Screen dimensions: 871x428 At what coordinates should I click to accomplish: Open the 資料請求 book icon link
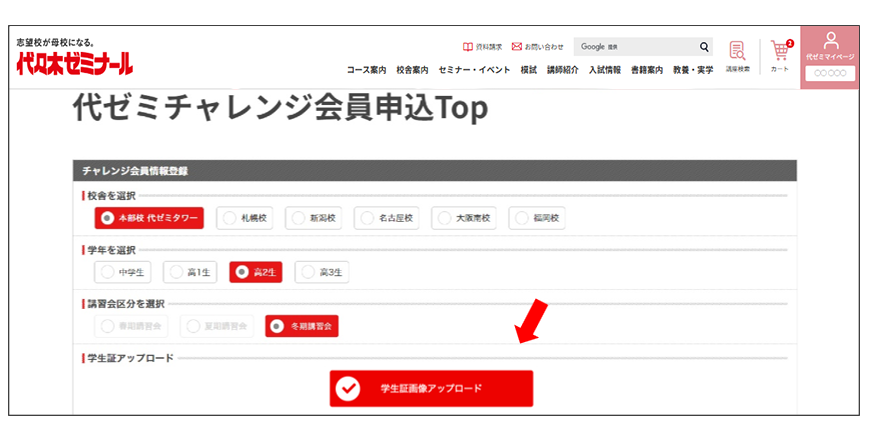point(468,47)
